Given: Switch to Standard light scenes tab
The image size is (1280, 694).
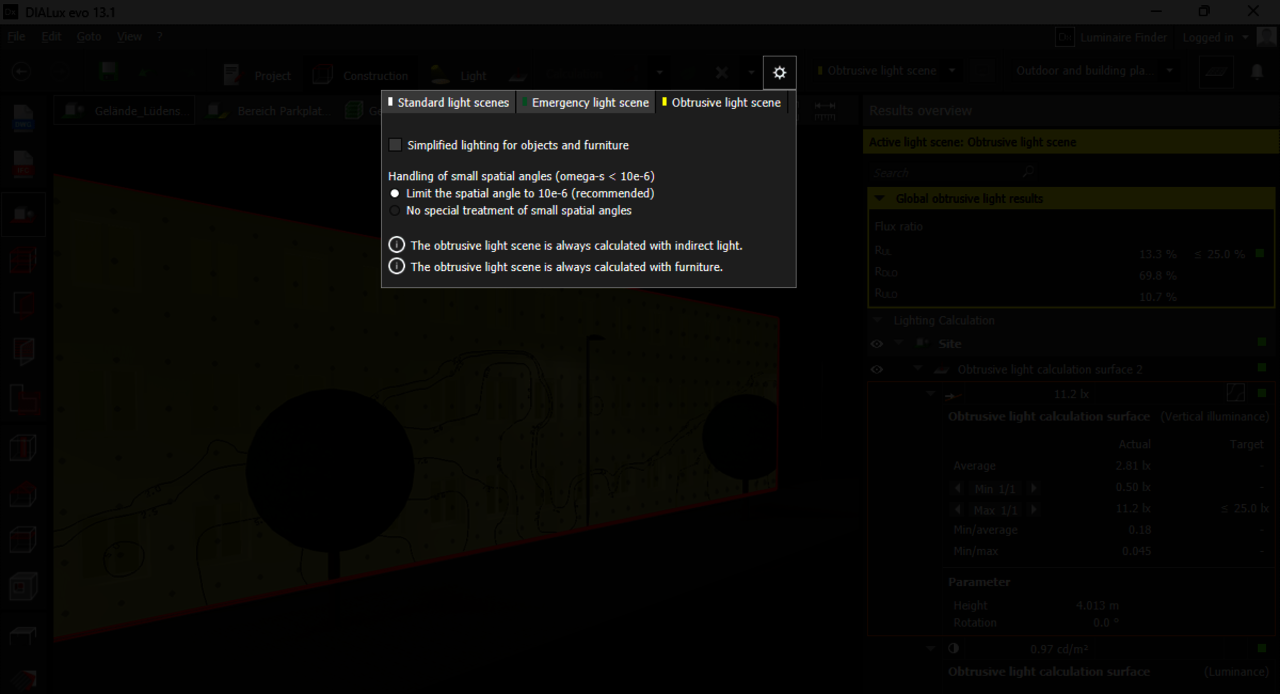Looking at the screenshot, I should pos(449,103).
